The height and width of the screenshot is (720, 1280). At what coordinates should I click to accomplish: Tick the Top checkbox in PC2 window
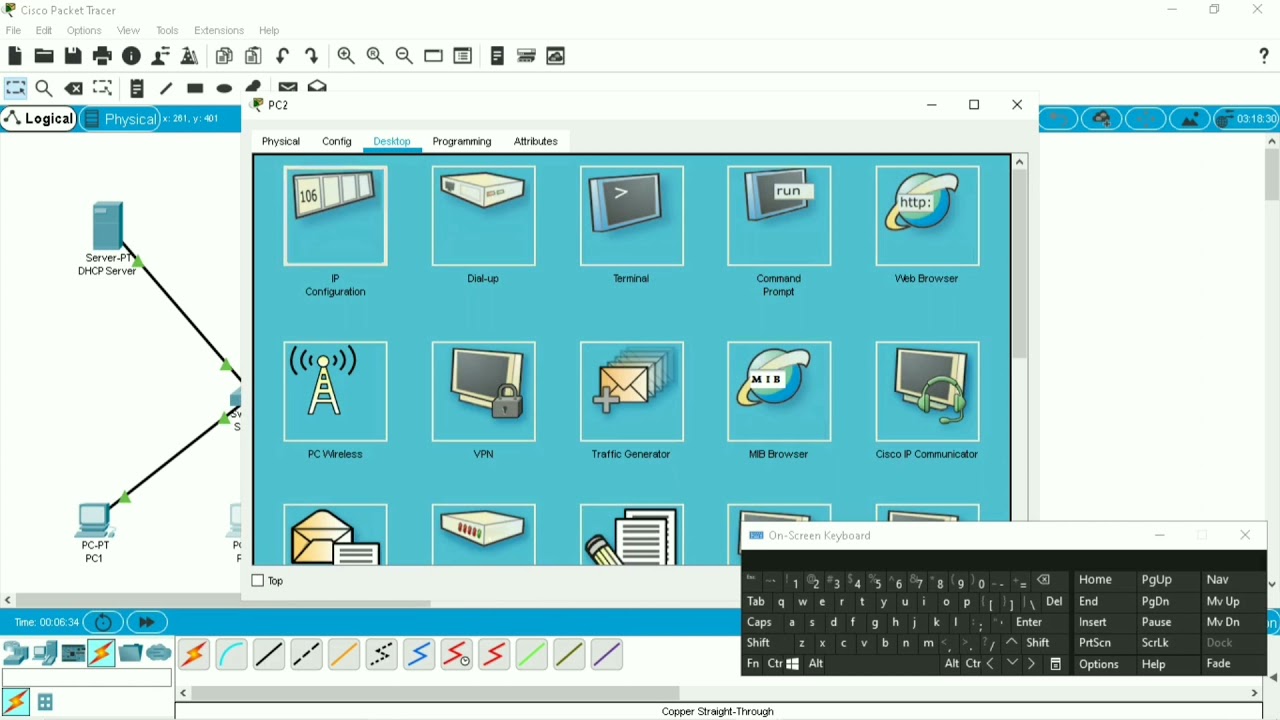point(258,581)
